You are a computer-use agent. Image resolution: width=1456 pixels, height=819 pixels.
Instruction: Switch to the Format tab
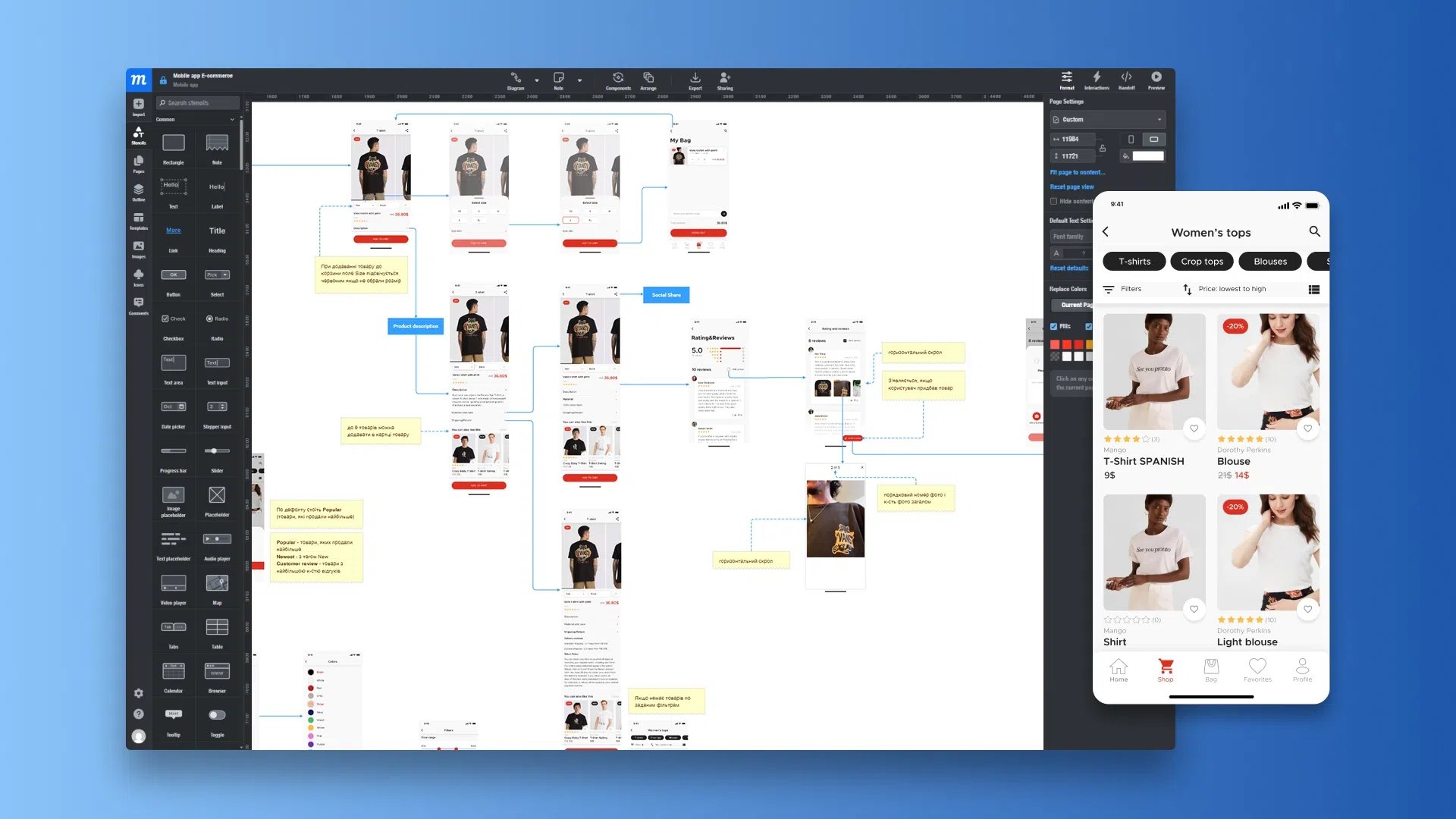coord(1067,80)
